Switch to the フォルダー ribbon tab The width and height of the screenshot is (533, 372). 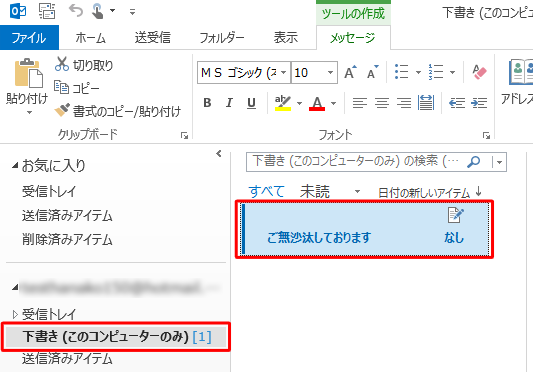[x=221, y=37]
